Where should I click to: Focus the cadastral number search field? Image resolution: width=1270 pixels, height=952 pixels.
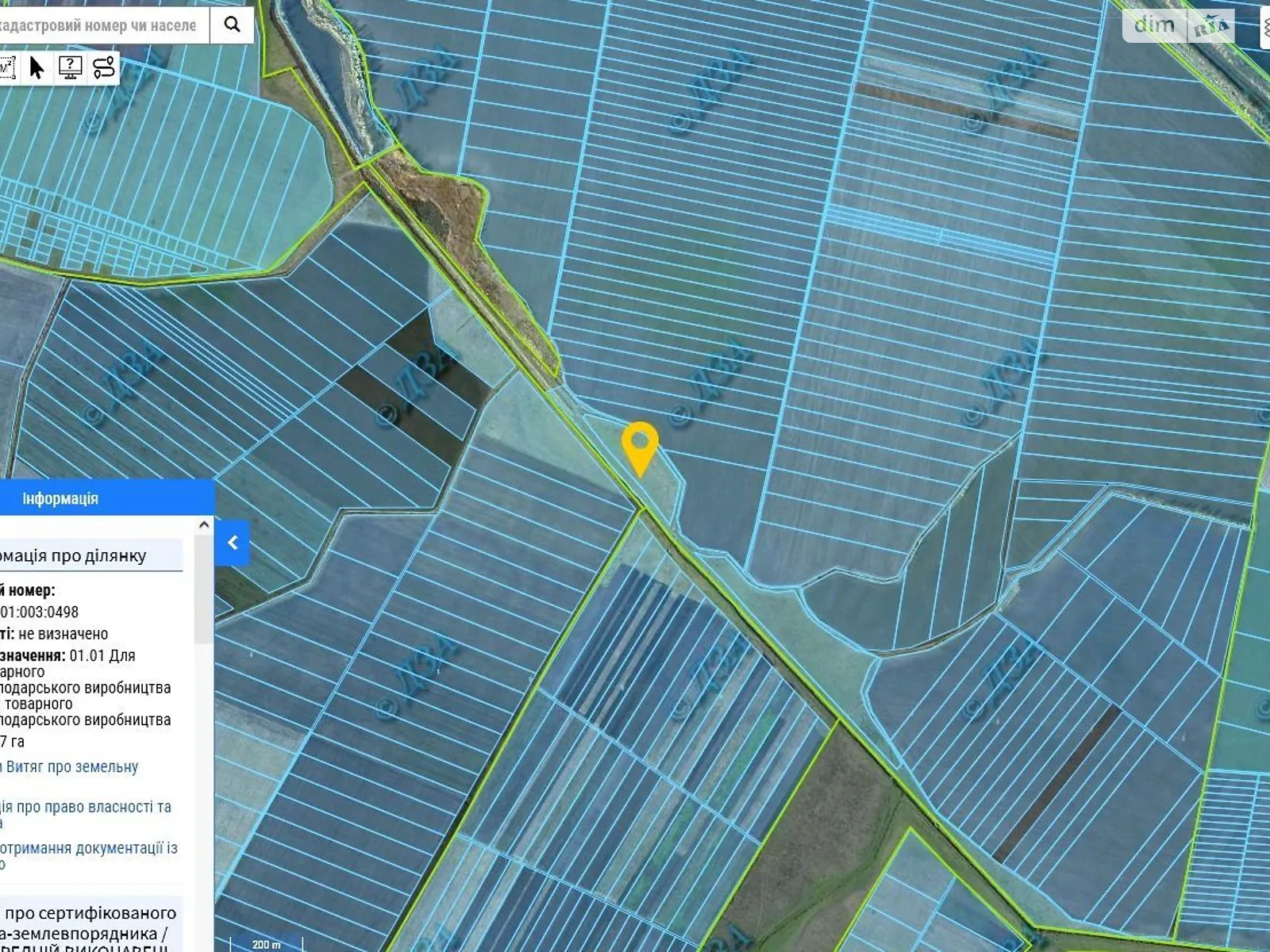click(99, 25)
